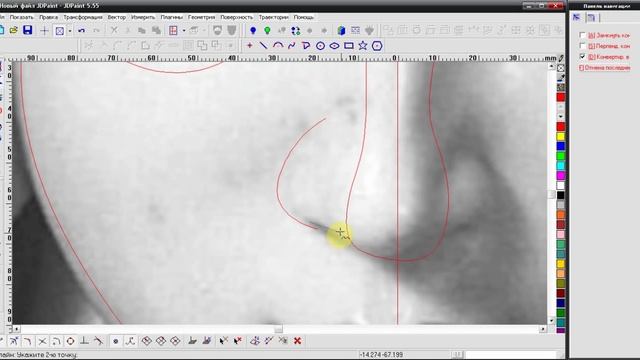Click the blue light bulb icon
The width and height of the screenshot is (640, 360).
click(253, 31)
